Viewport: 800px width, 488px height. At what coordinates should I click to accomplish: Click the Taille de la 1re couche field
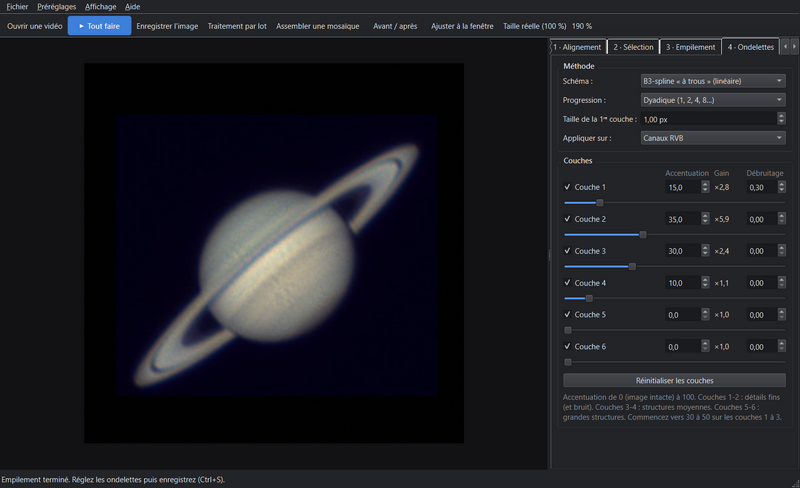click(x=708, y=119)
